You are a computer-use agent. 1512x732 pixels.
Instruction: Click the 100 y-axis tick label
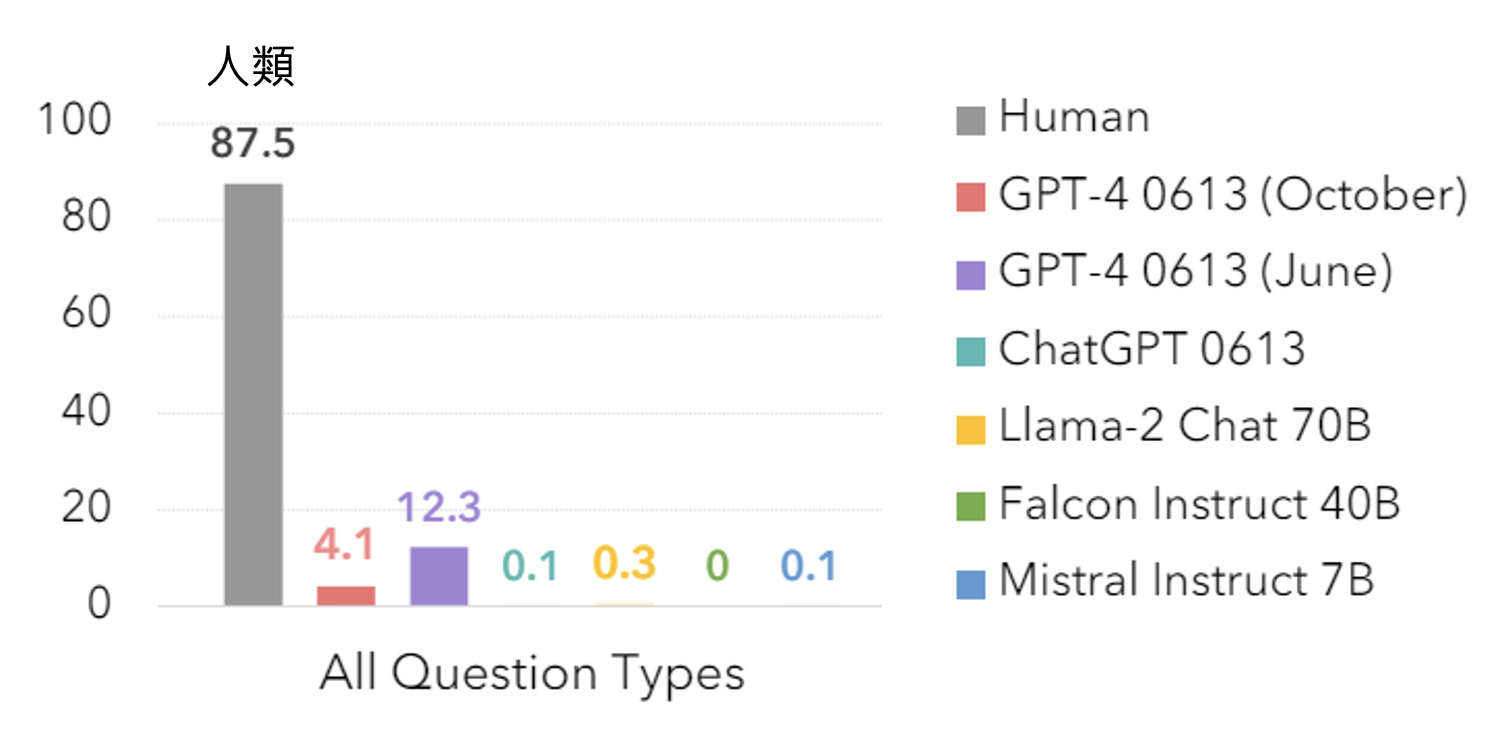[x=74, y=121]
